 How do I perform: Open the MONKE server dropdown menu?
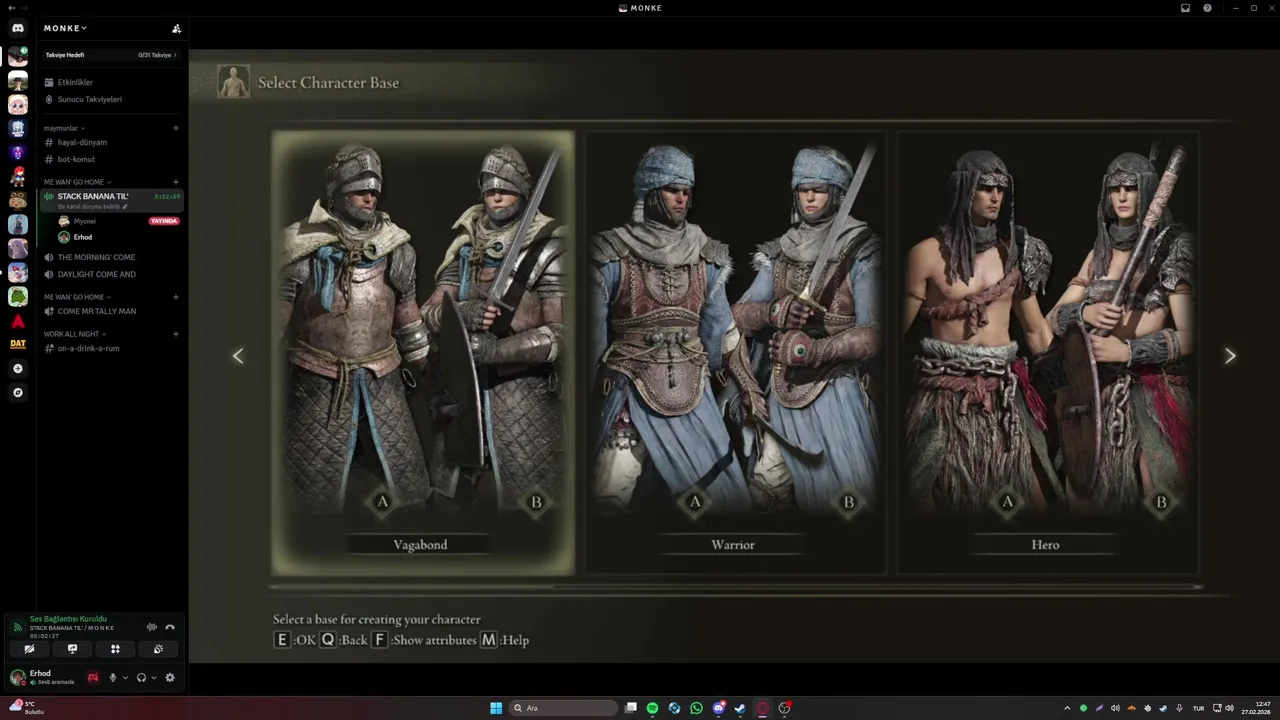[x=65, y=28]
